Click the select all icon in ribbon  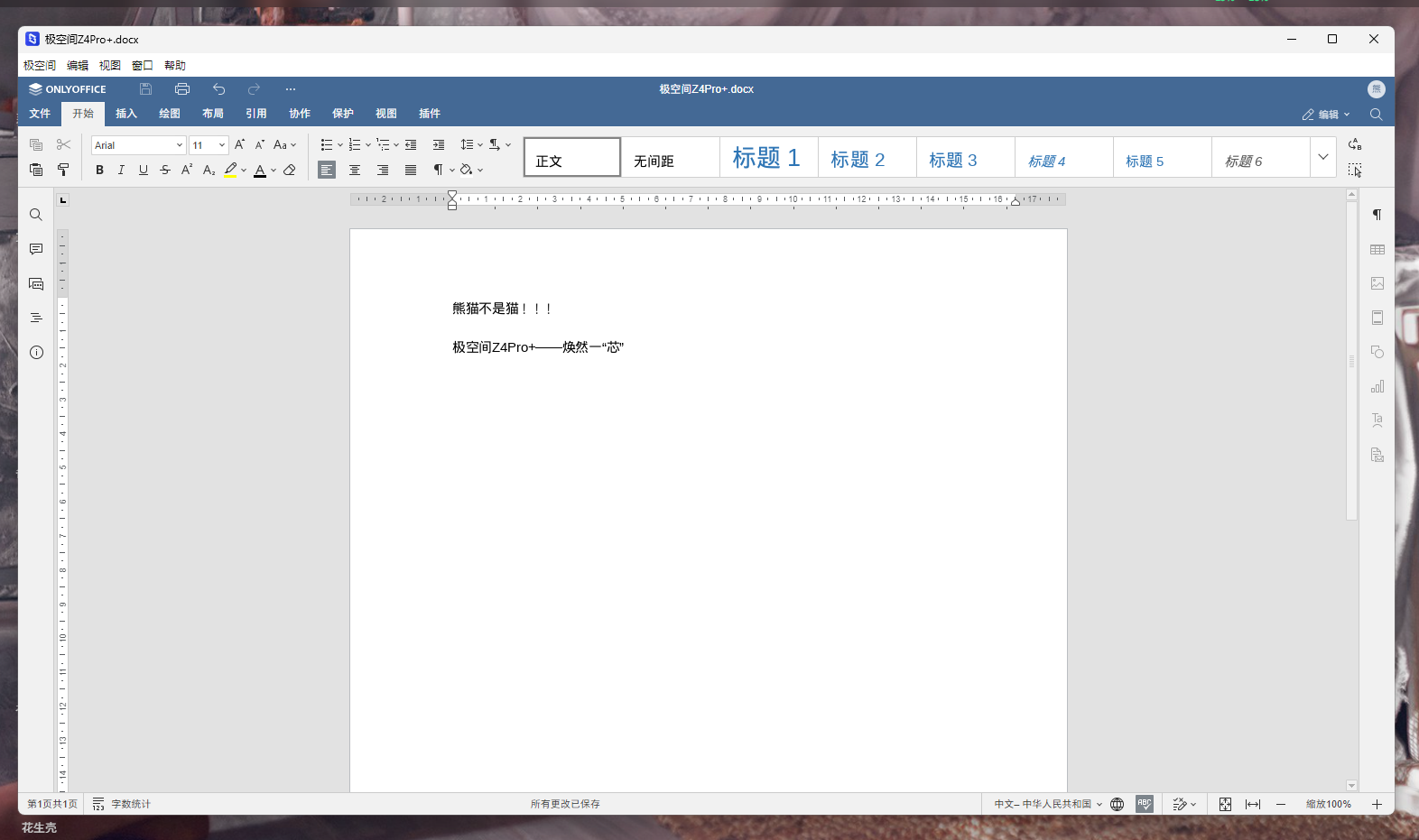coord(1355,170)
